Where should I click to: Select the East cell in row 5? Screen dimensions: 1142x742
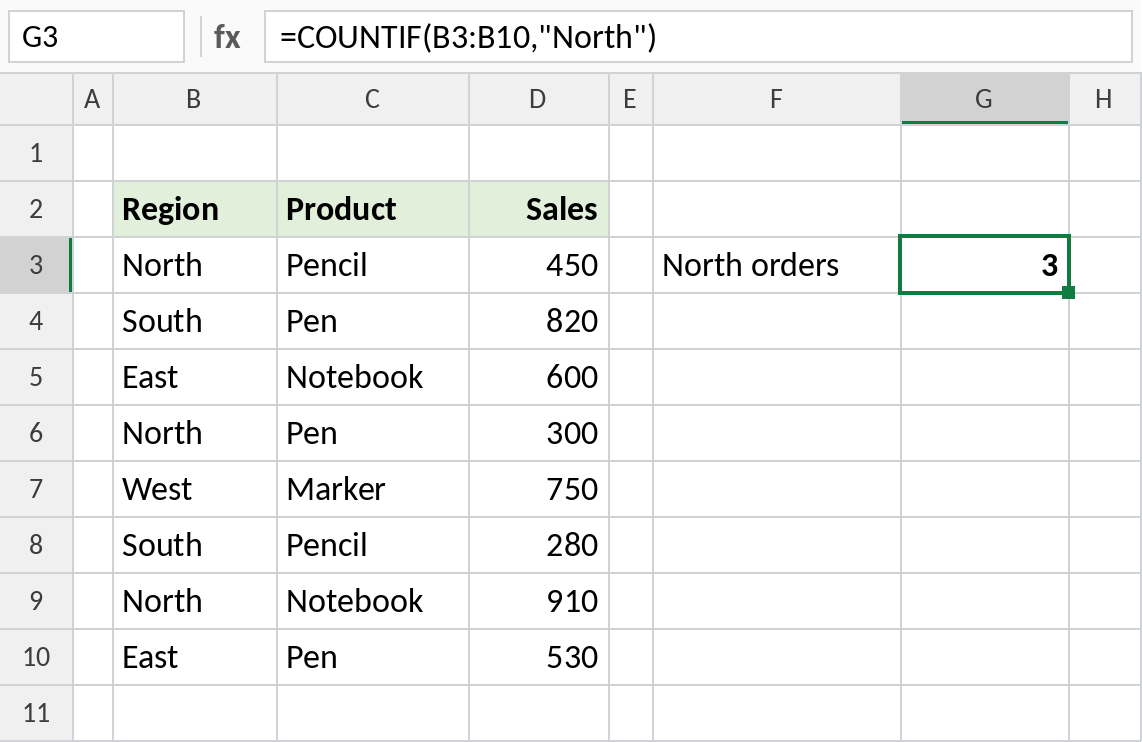tap(194, 377)
